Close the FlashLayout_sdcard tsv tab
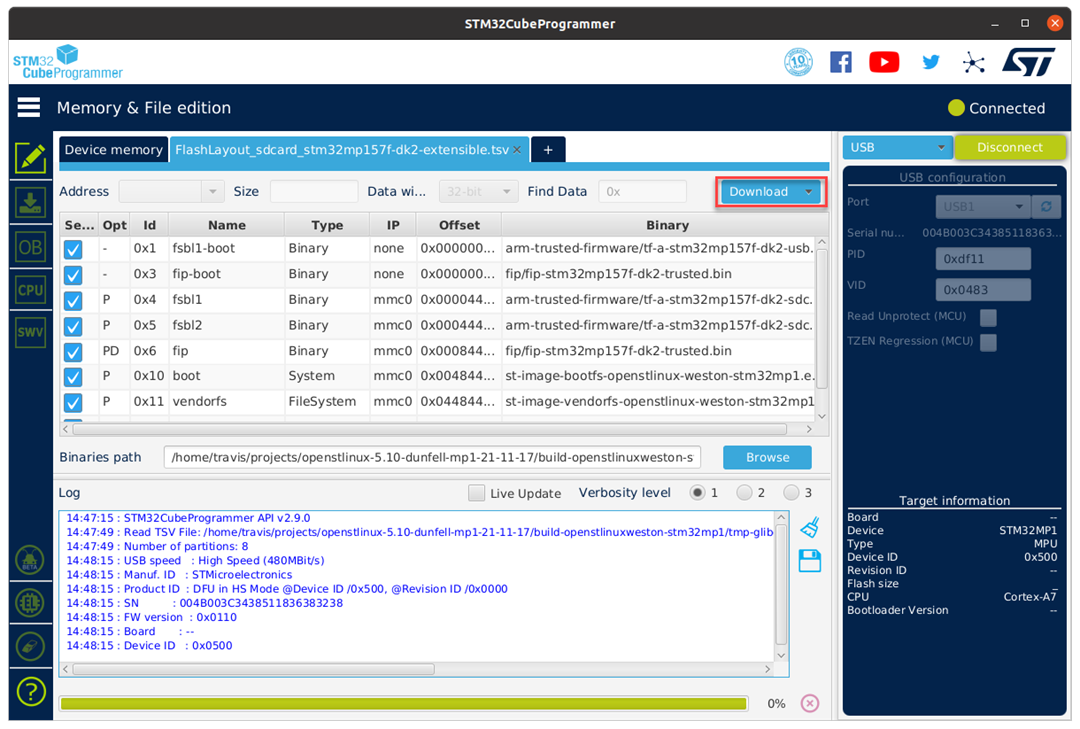 517,149
